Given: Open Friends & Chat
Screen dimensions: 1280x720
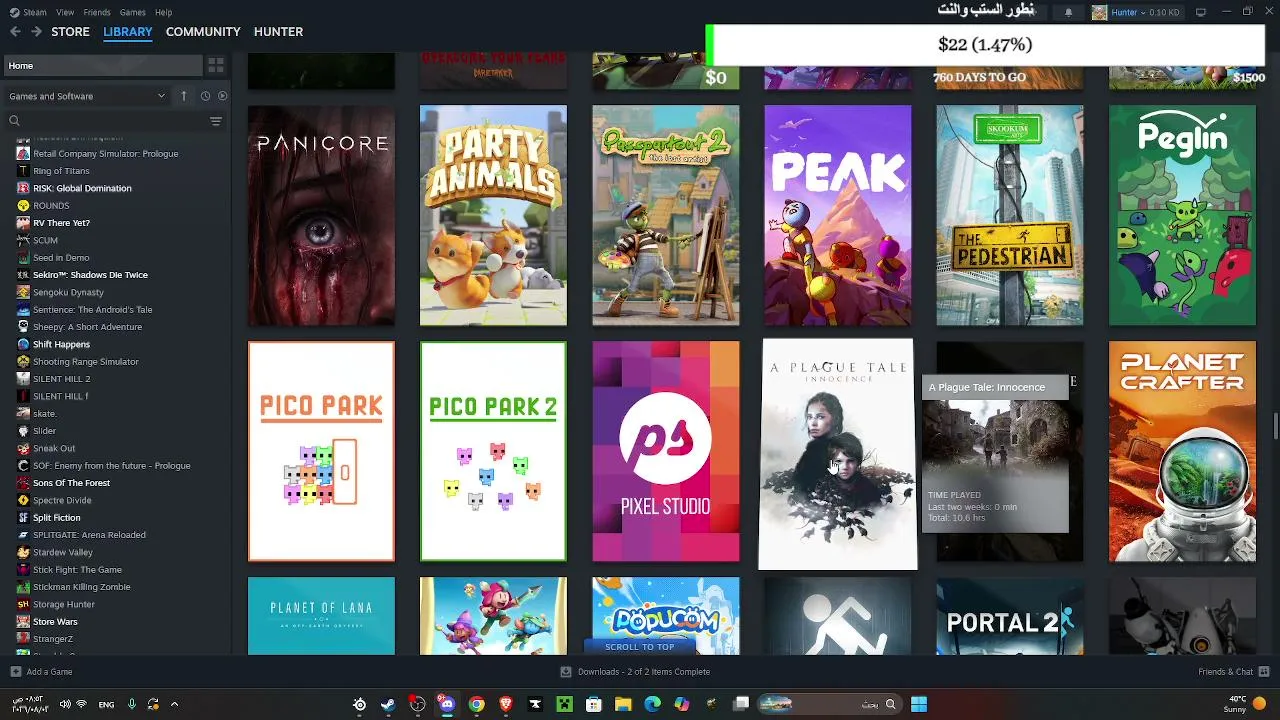Looking at the screenshot, I should 1233,672.
